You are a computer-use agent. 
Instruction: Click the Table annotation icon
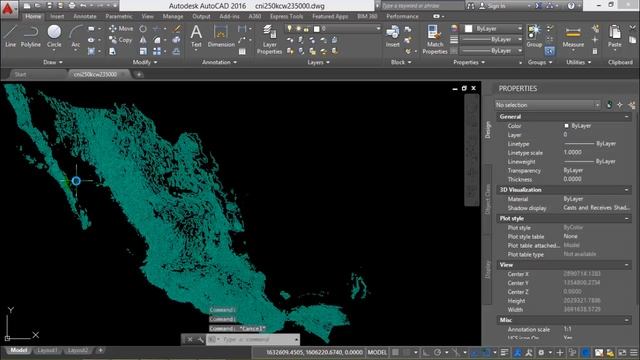tap(242, 51)
